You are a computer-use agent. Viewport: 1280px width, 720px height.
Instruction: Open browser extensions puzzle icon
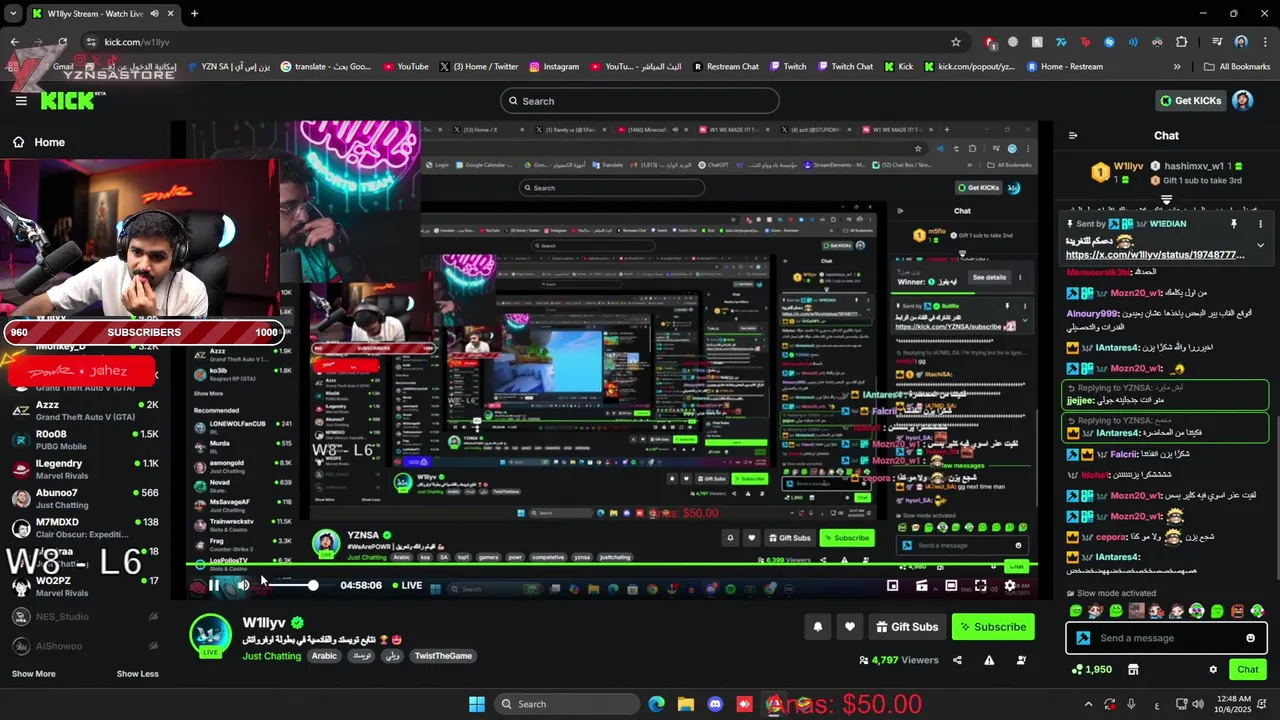coord(1182,42)
